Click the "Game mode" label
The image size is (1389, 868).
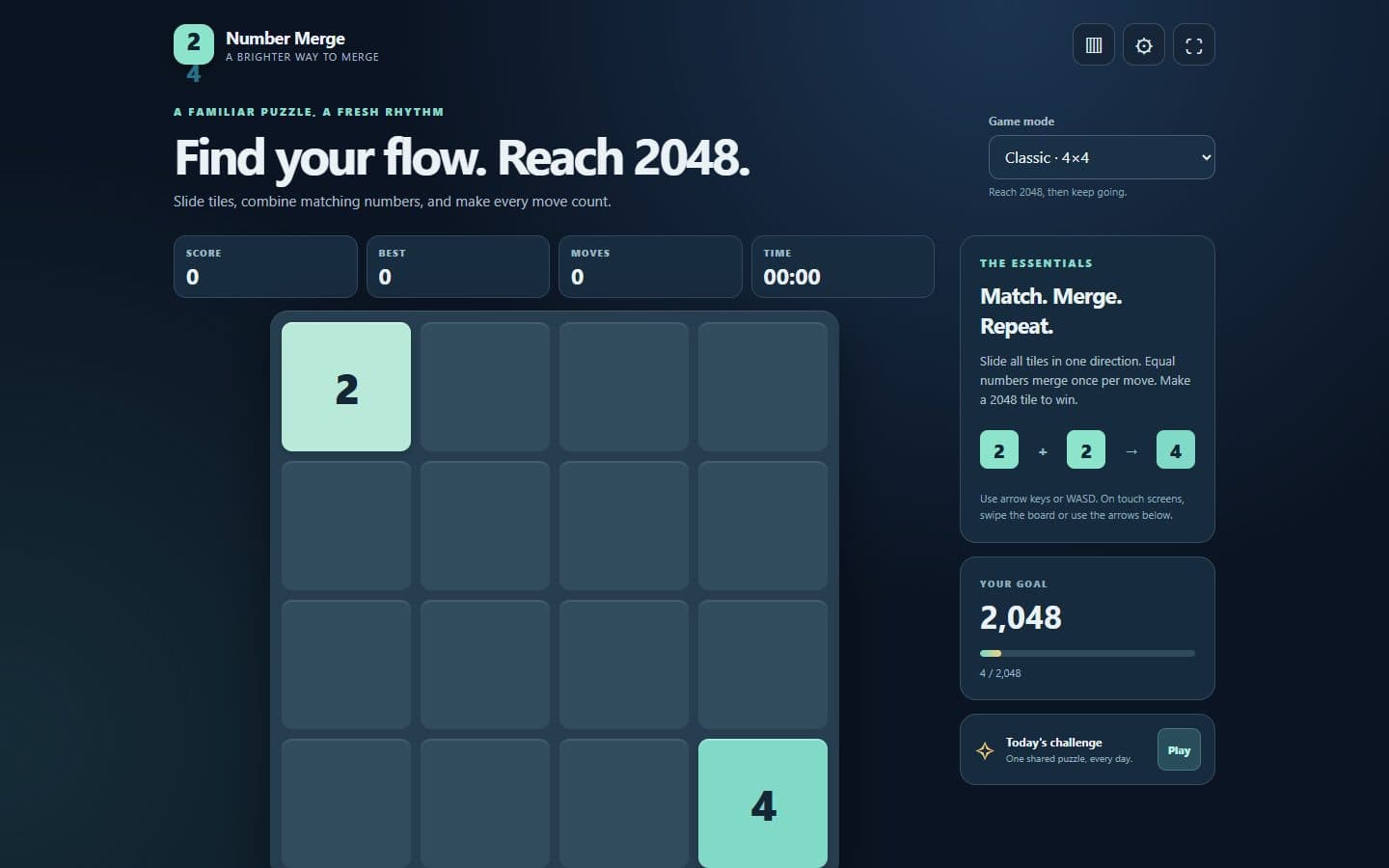tap(1021, 122)
